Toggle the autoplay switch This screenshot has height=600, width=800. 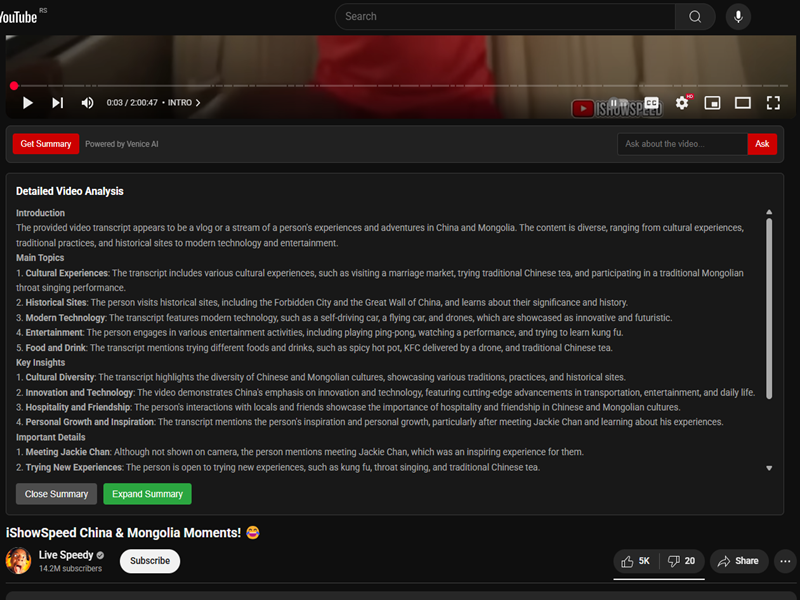pyautogui.click(x=618, y=103)
